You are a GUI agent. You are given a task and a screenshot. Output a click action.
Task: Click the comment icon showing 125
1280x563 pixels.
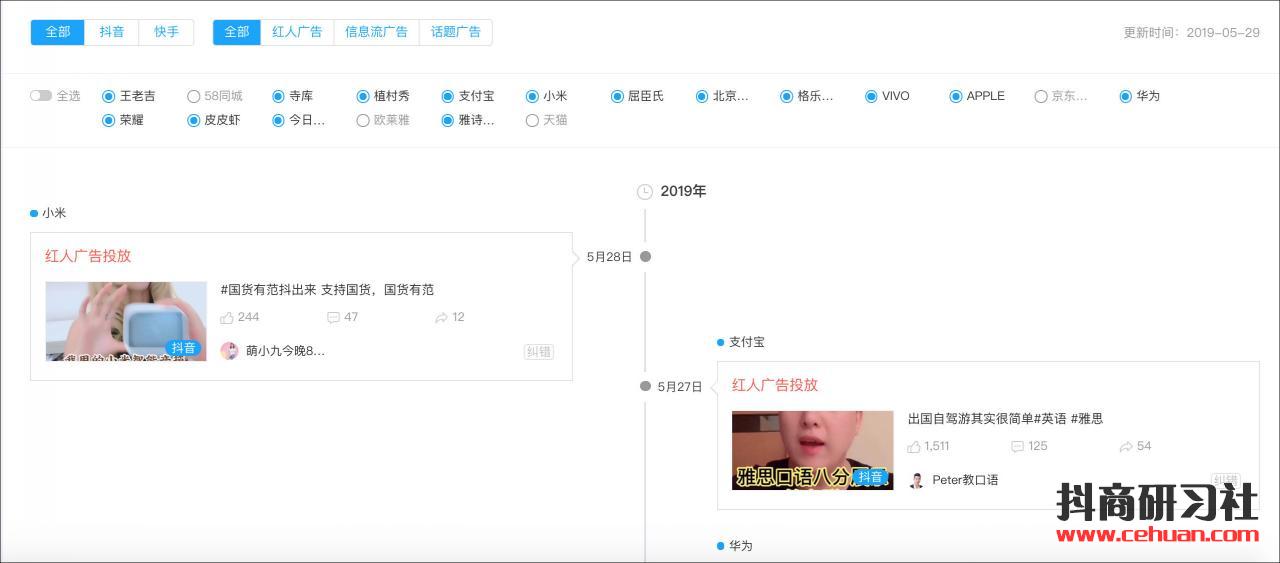click(1018, 446)
